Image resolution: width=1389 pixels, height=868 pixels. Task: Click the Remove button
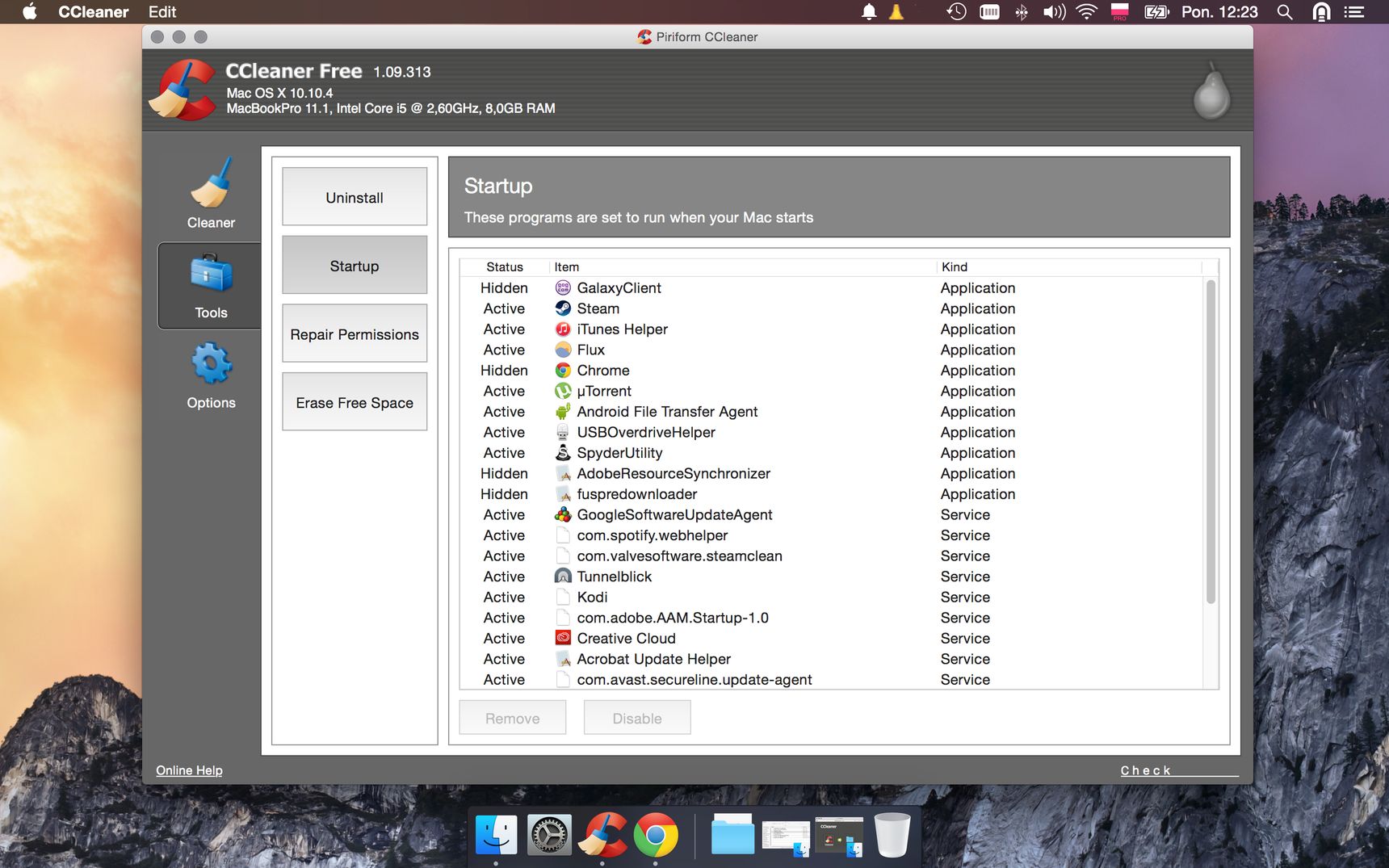pyautogui.click(x=513, y=718)
